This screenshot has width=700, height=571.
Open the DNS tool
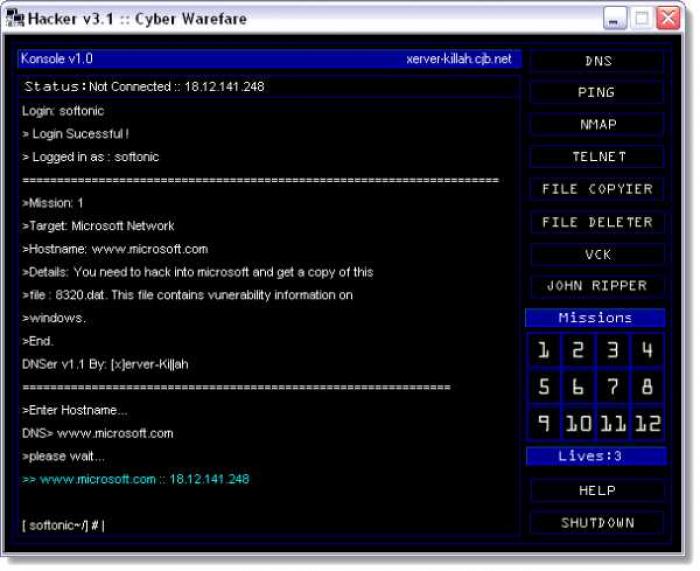click(597, 61)
